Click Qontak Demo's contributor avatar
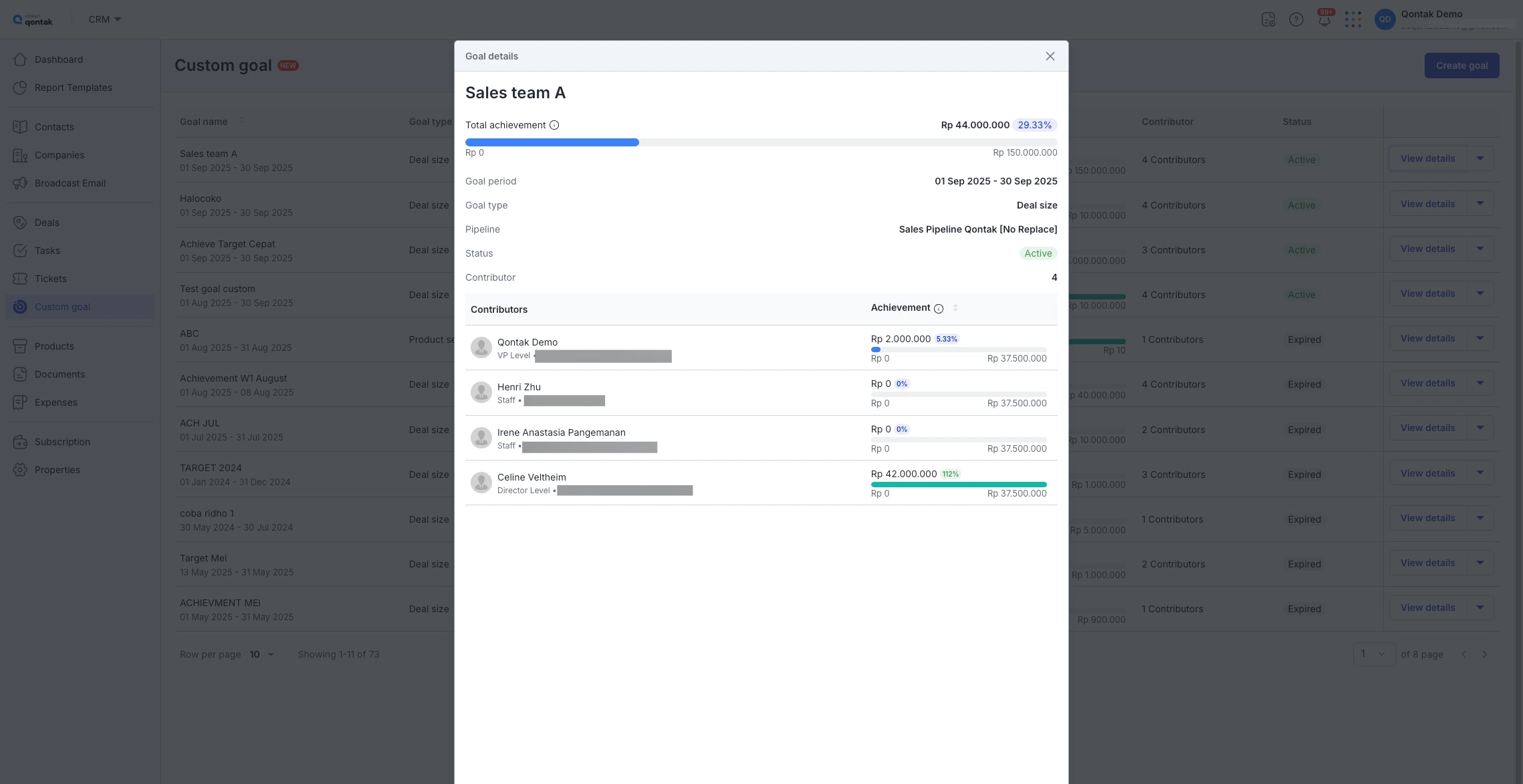 click(x=481, y=347)
